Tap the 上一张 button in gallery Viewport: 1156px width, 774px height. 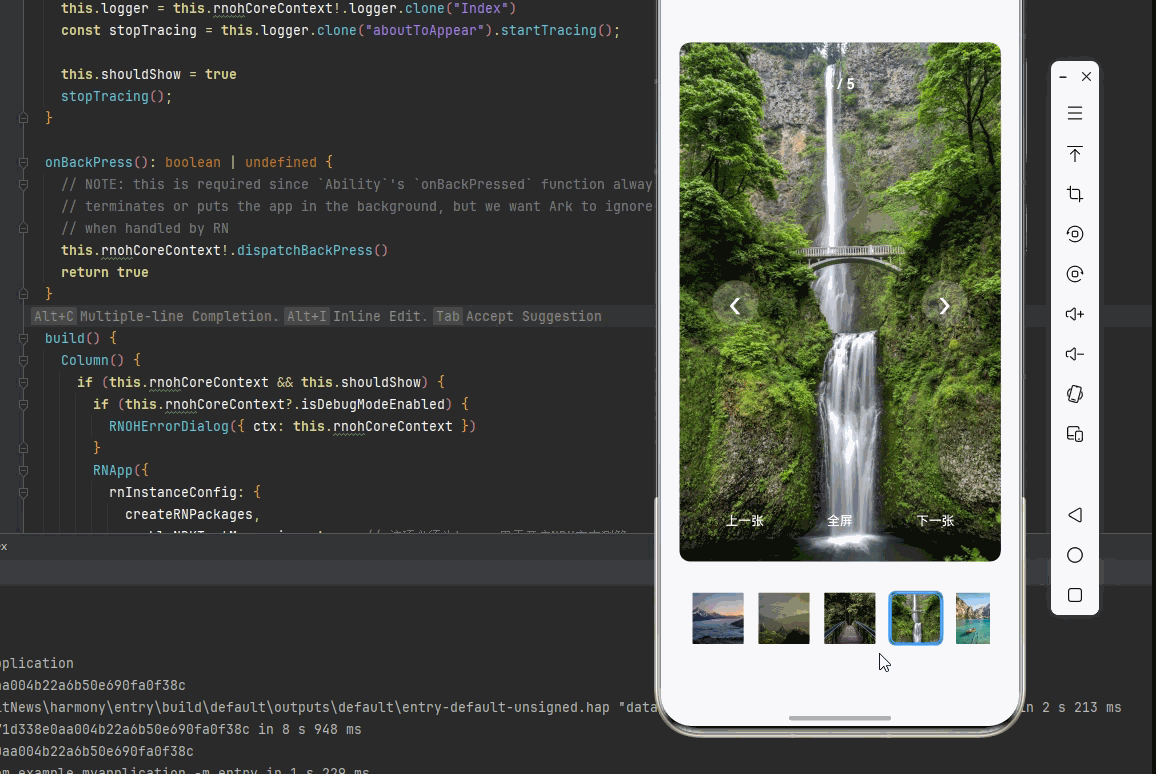click(745, 520)
